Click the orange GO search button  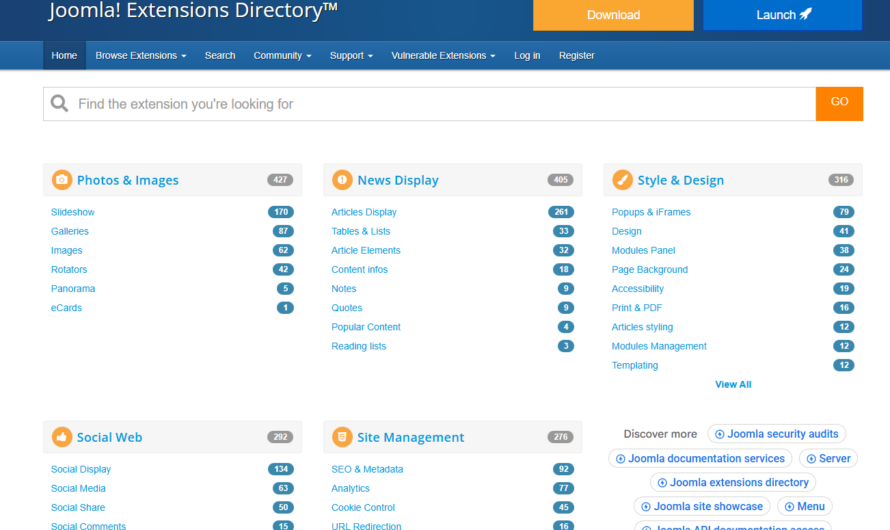(x=839, y=104)
